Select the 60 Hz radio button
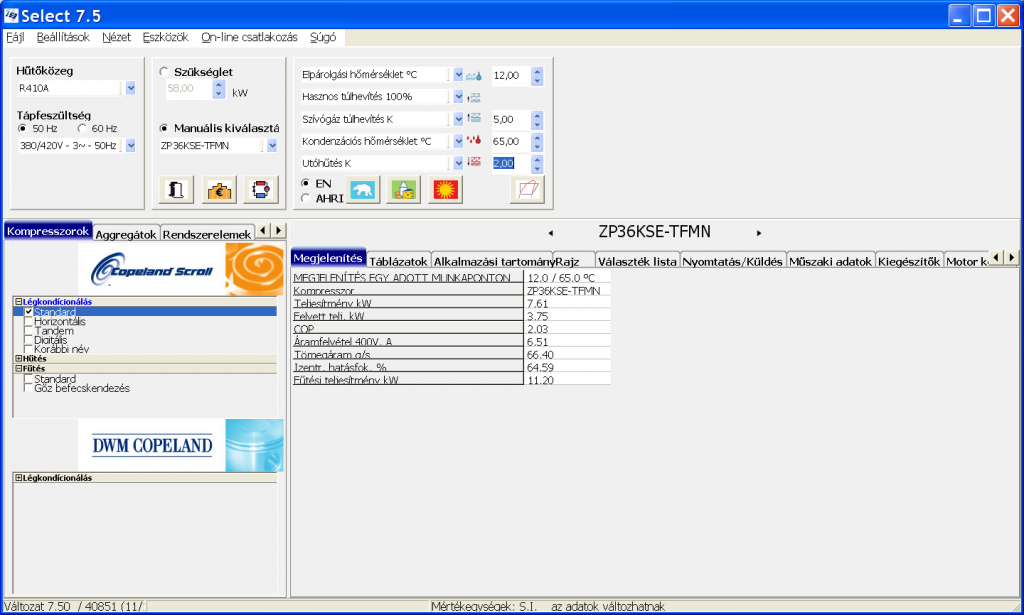The height and width of the screenshot is (615, 1024). (x=82, y=129)
